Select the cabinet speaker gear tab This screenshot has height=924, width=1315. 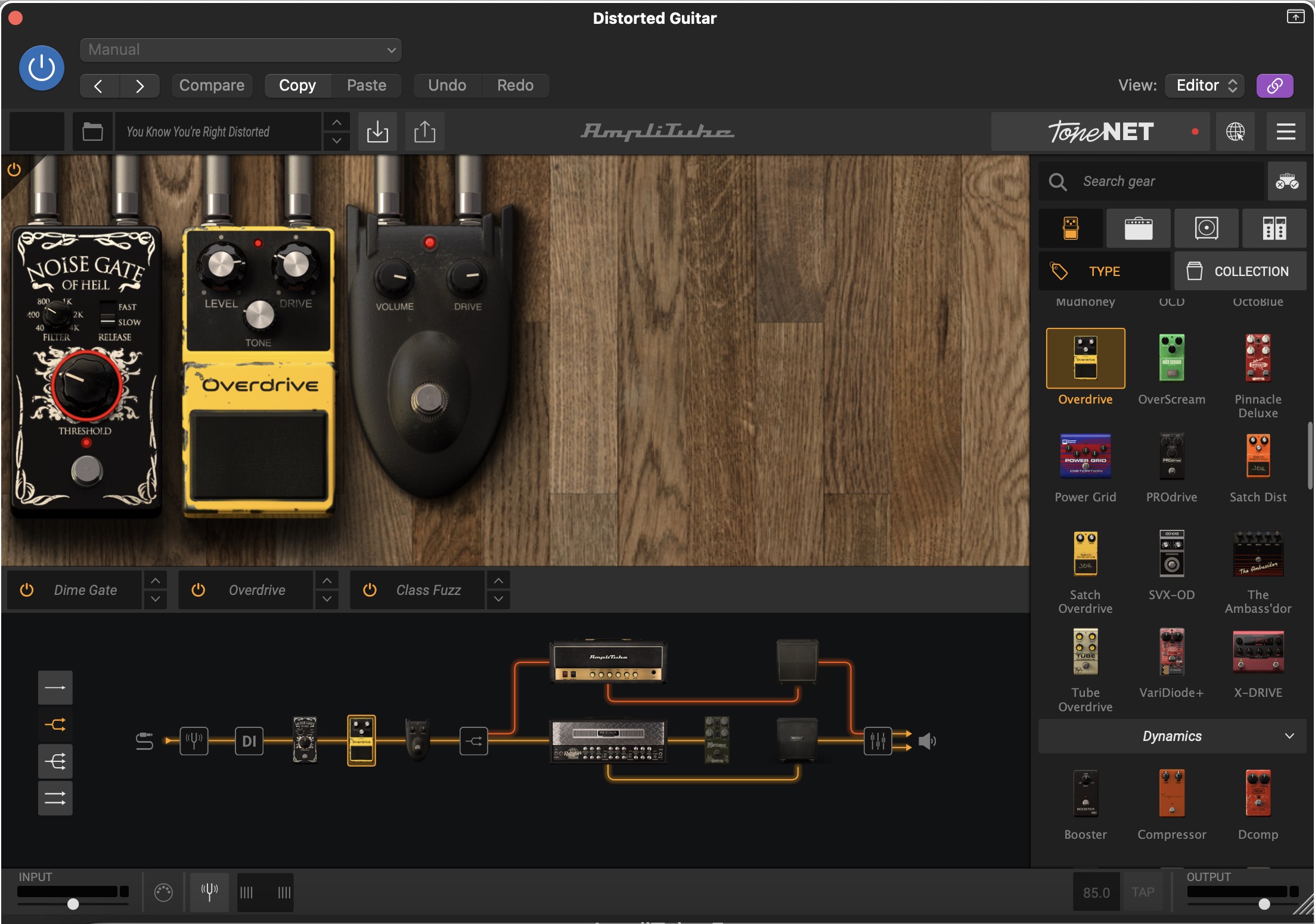[x=1207, y=228]
